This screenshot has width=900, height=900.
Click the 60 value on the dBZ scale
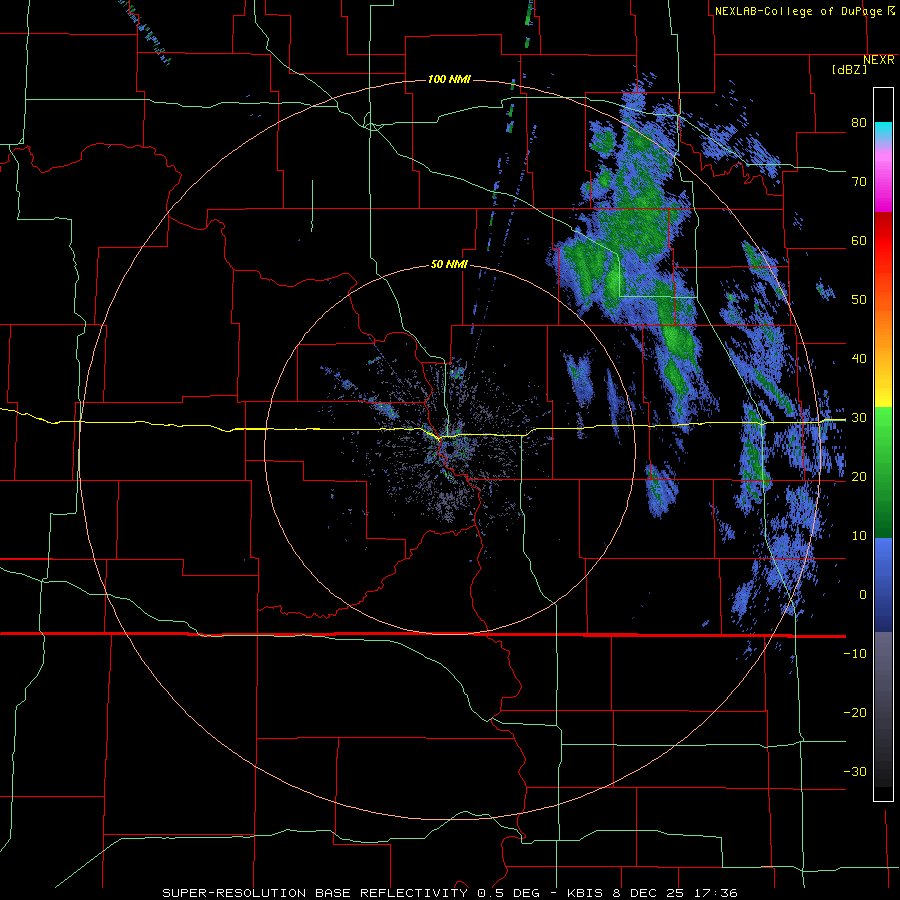point(859,240)
